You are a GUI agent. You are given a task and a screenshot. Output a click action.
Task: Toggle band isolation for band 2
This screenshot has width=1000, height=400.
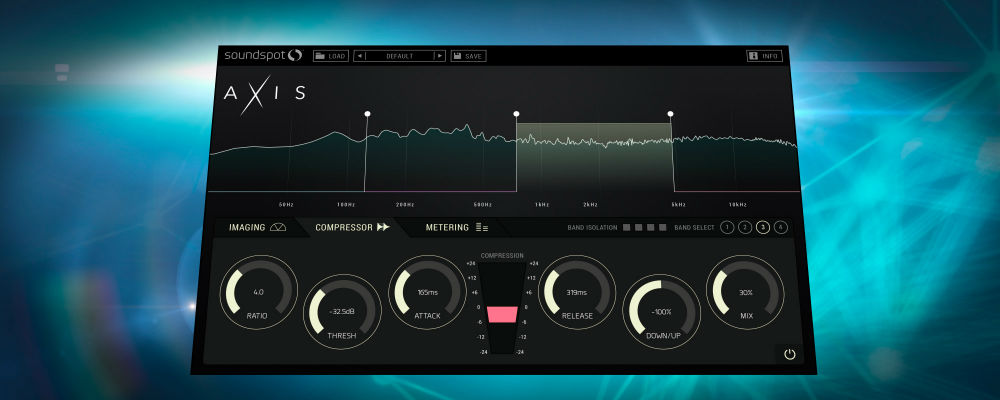coord(639,227)
